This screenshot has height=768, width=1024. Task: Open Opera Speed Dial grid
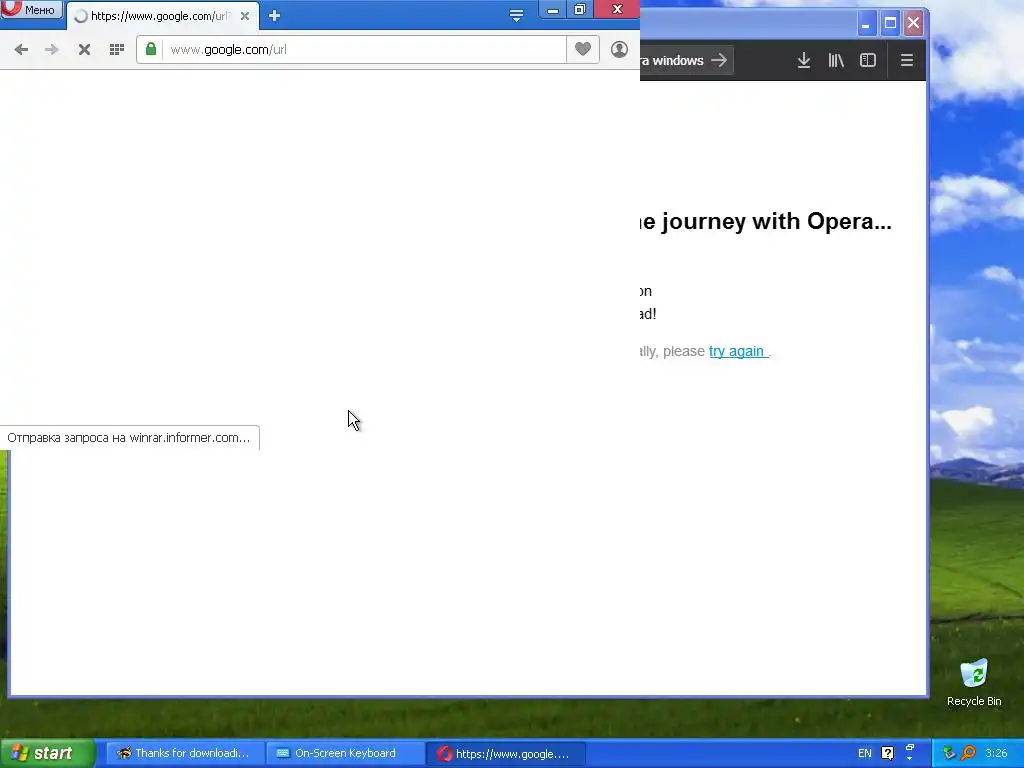117,50
